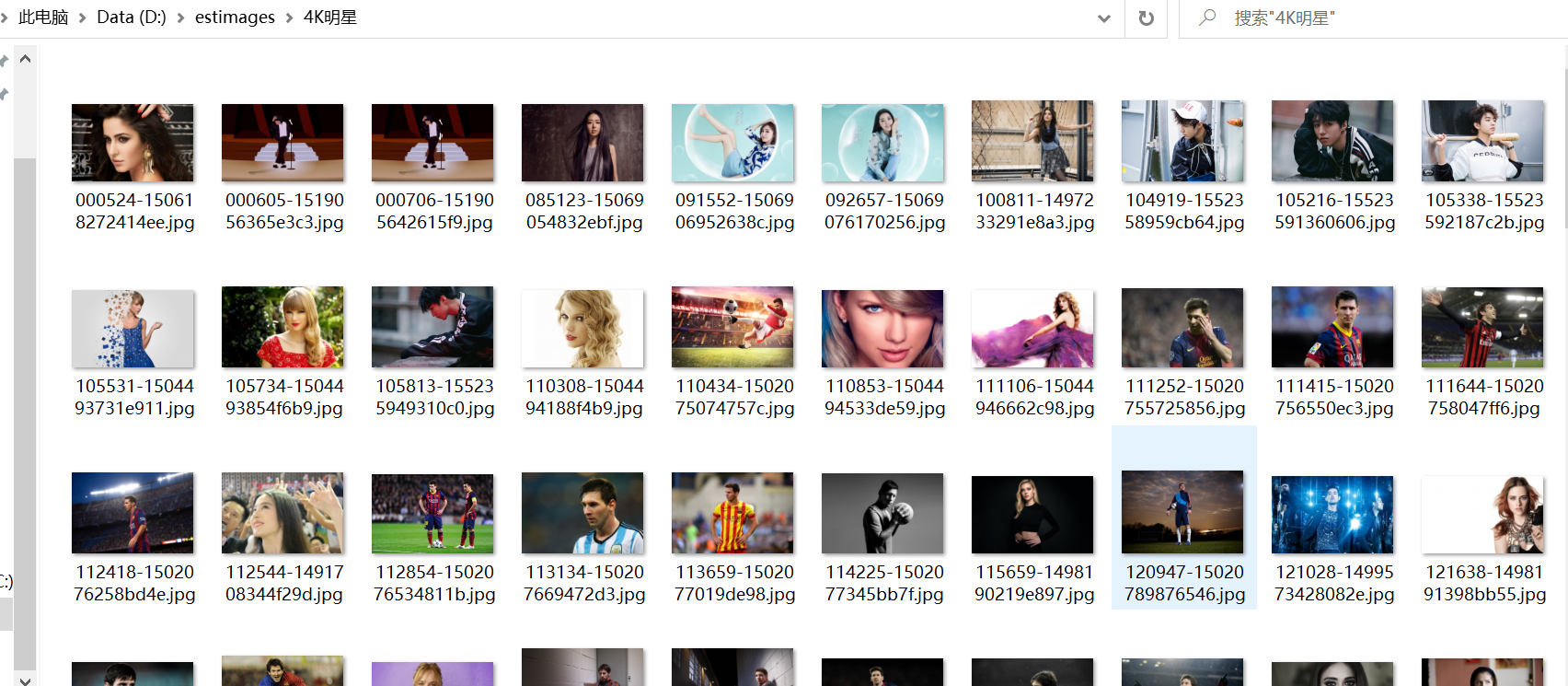Select thumbnail of 110434-1502075074757c.jpg
The width and height of the screenshot is (1568, 686).
[x=732, y=327]
